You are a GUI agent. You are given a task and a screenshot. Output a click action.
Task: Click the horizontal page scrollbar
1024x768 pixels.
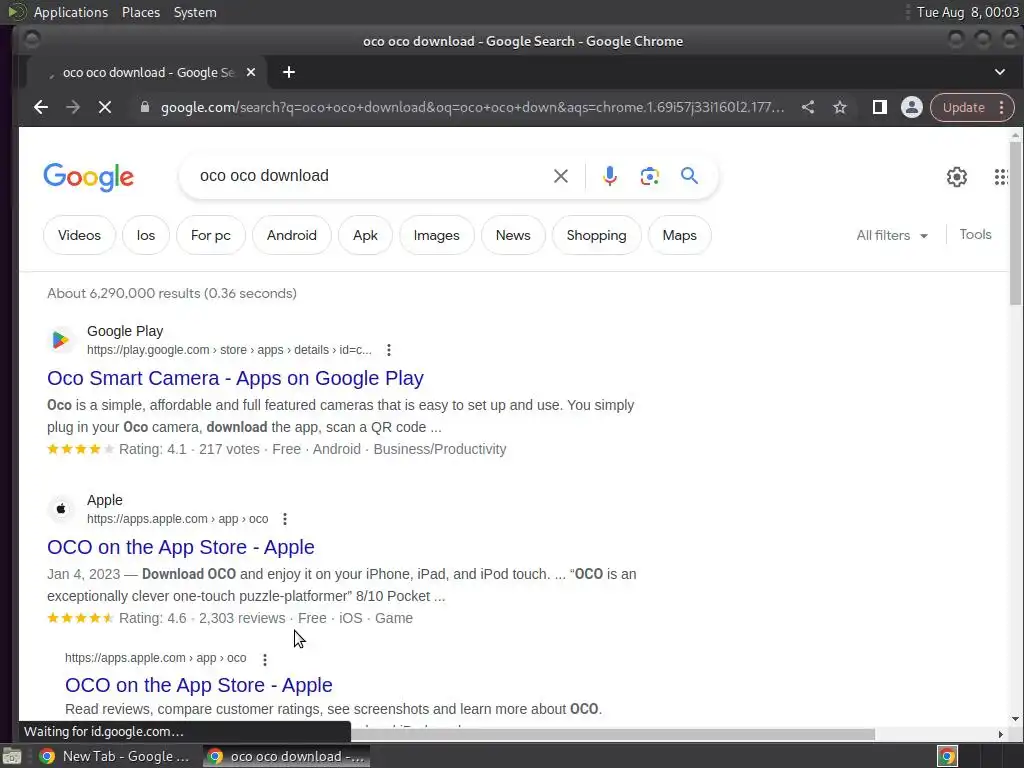coord(613,735)
